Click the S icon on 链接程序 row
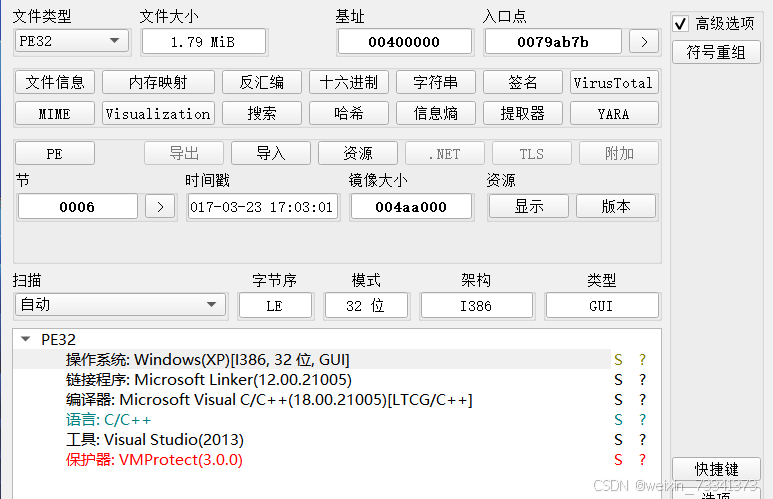The height and width of the screenshot is (499, 773). (x=618, y=380)
